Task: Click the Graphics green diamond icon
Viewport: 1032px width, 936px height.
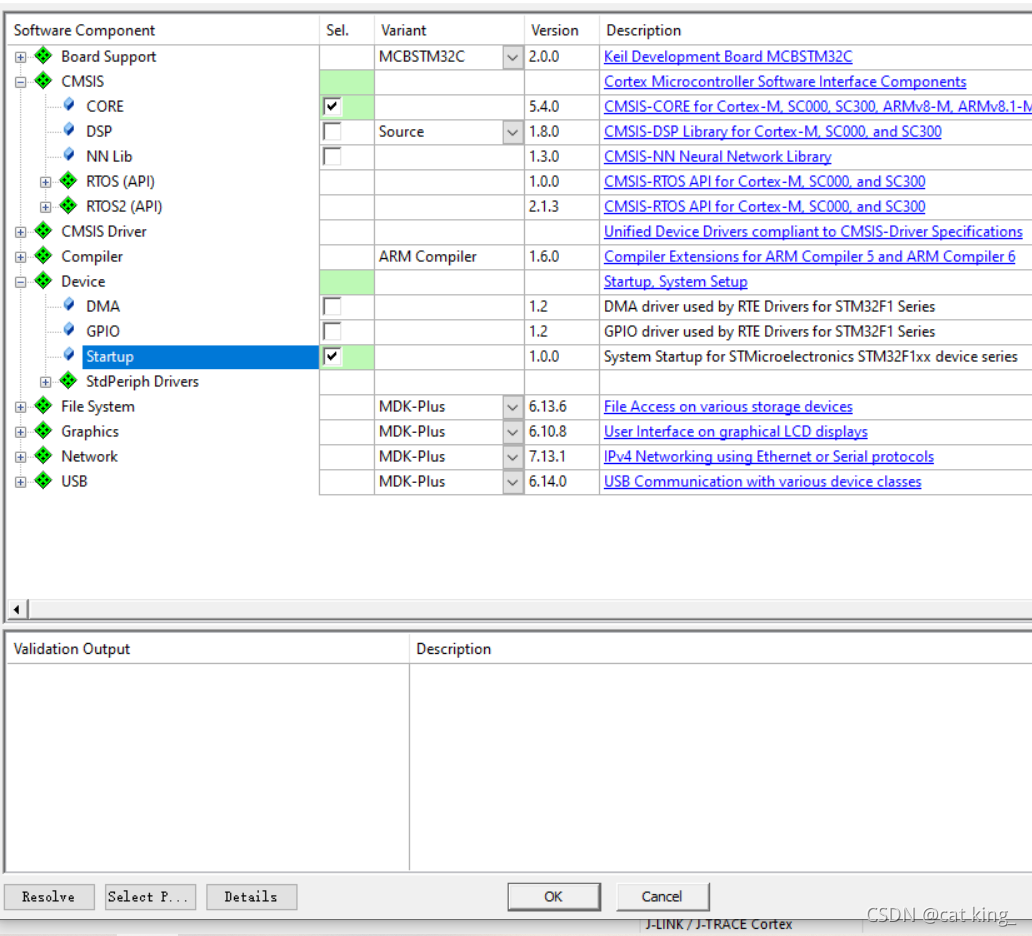Action: 43,431
